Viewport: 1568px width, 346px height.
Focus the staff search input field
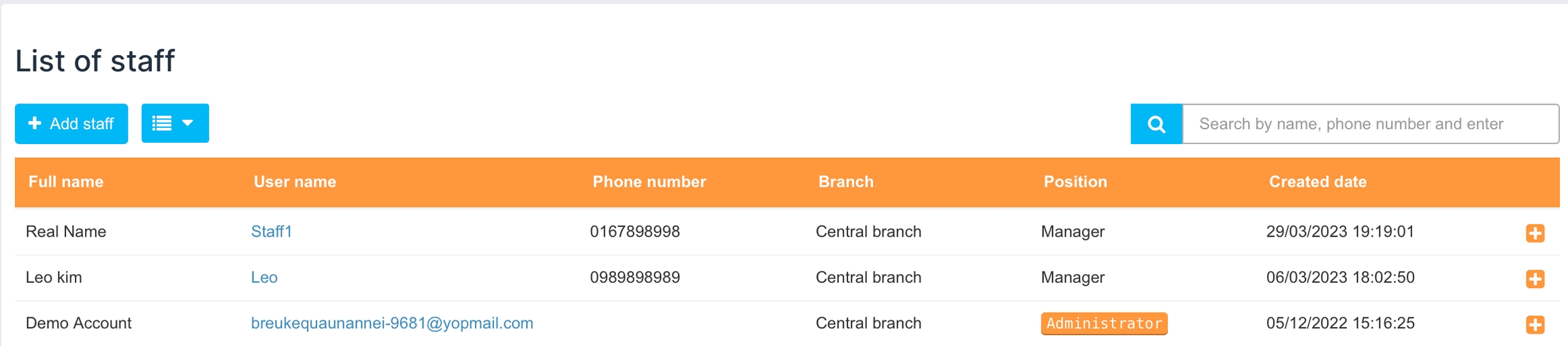coord(1370,124)
